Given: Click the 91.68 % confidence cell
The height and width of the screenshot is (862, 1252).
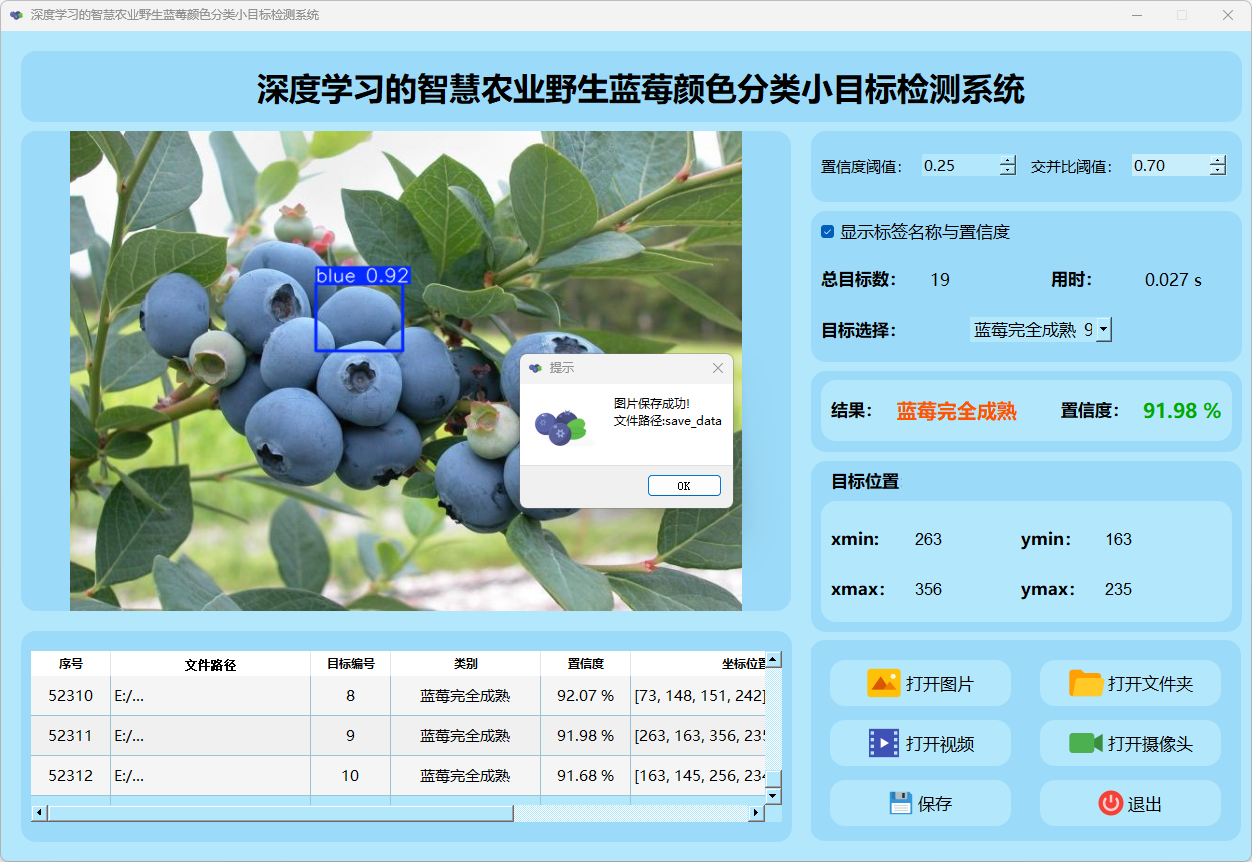Looking at the screenshot, I should point(586,776).
